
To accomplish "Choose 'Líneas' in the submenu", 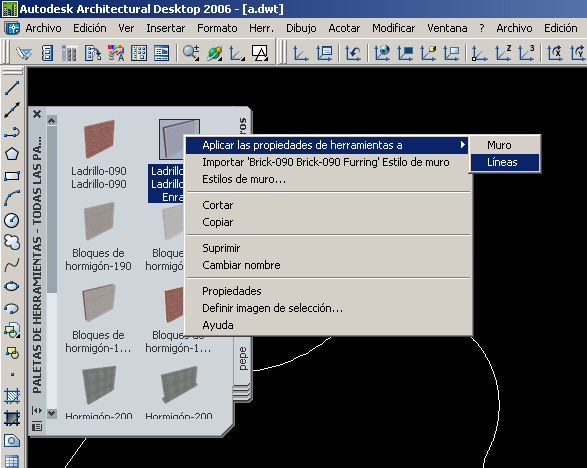I will [x=505, y=162].
